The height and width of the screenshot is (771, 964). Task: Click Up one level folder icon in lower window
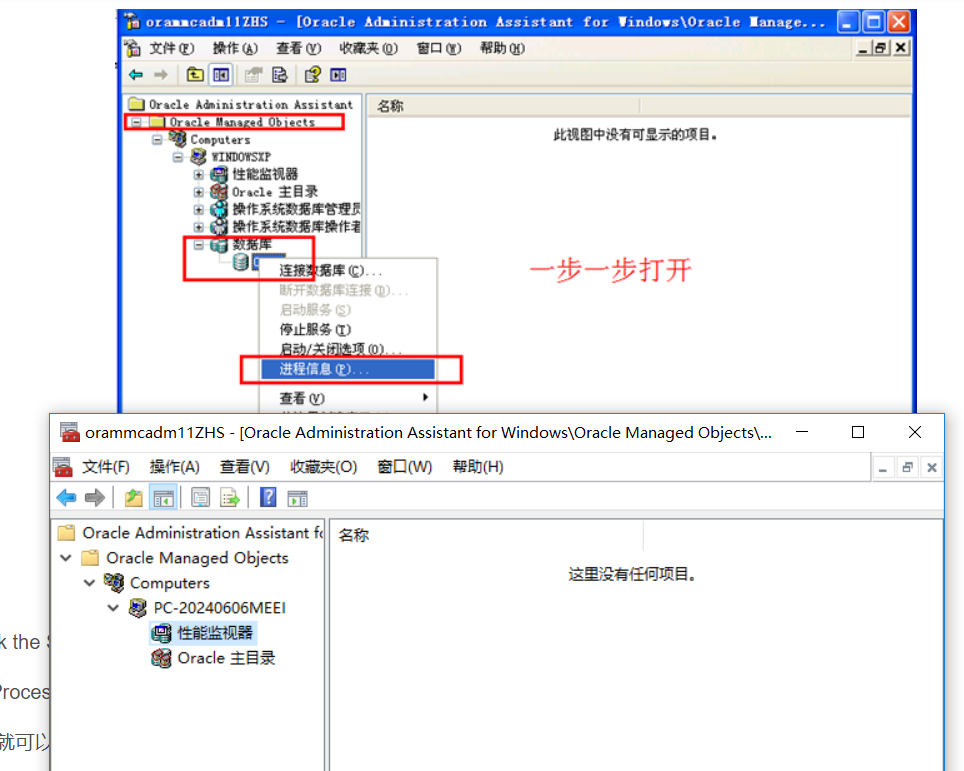[x=133, y=497]
